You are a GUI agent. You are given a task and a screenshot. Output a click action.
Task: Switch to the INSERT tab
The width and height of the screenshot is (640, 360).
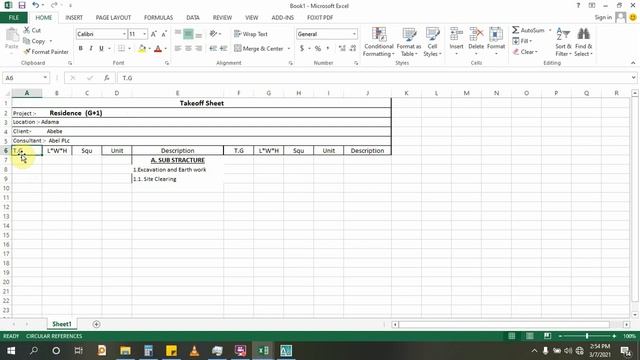pos(74,18)
